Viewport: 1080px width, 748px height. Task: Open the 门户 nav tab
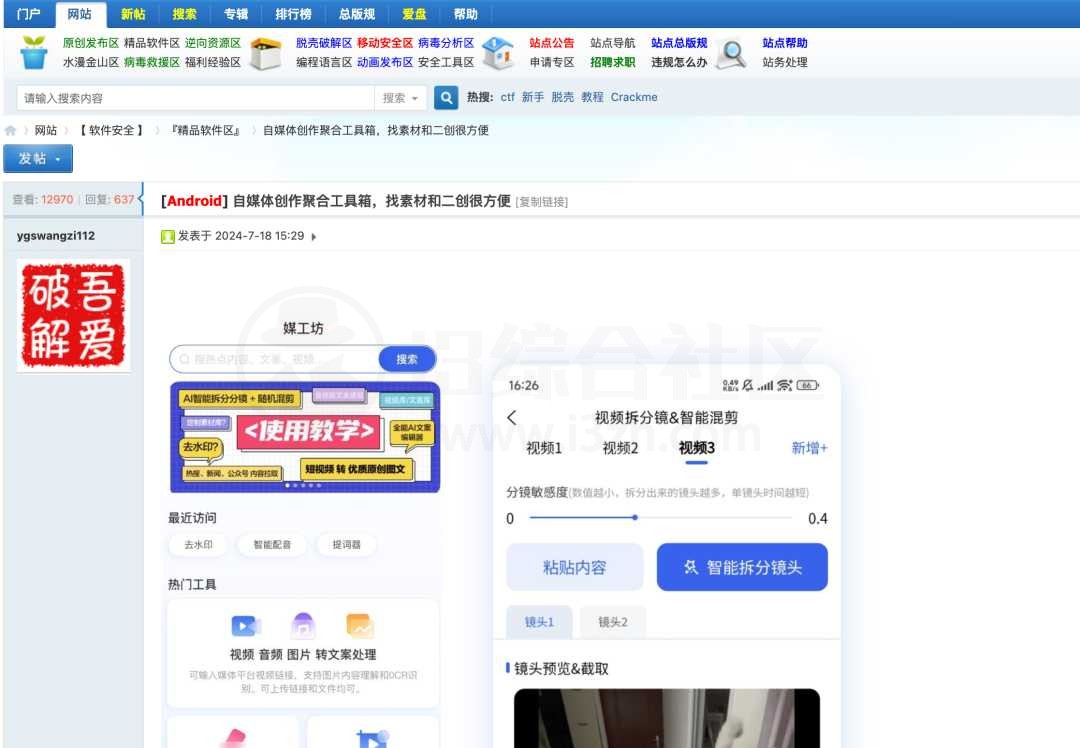28,14
